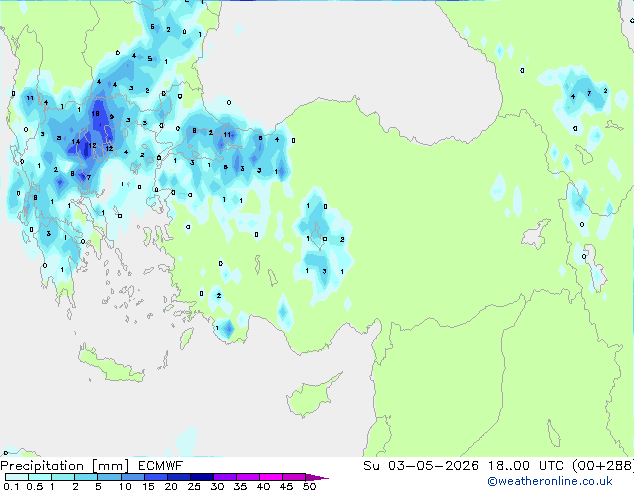Click the 40–45 mm magenta legend box
Viewport: 634px width, 490px height.
[271, 477]
